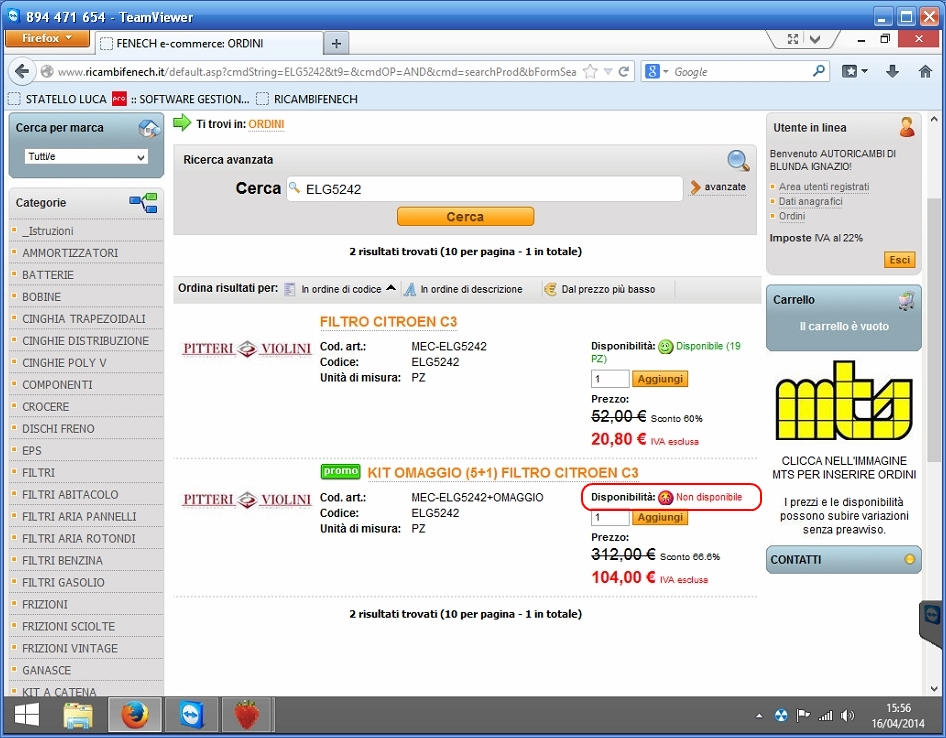Open the KIT OMAGGIO (5+1) FILTRO CITROEN C3 title
946x738 pixels.
point(503,472)
